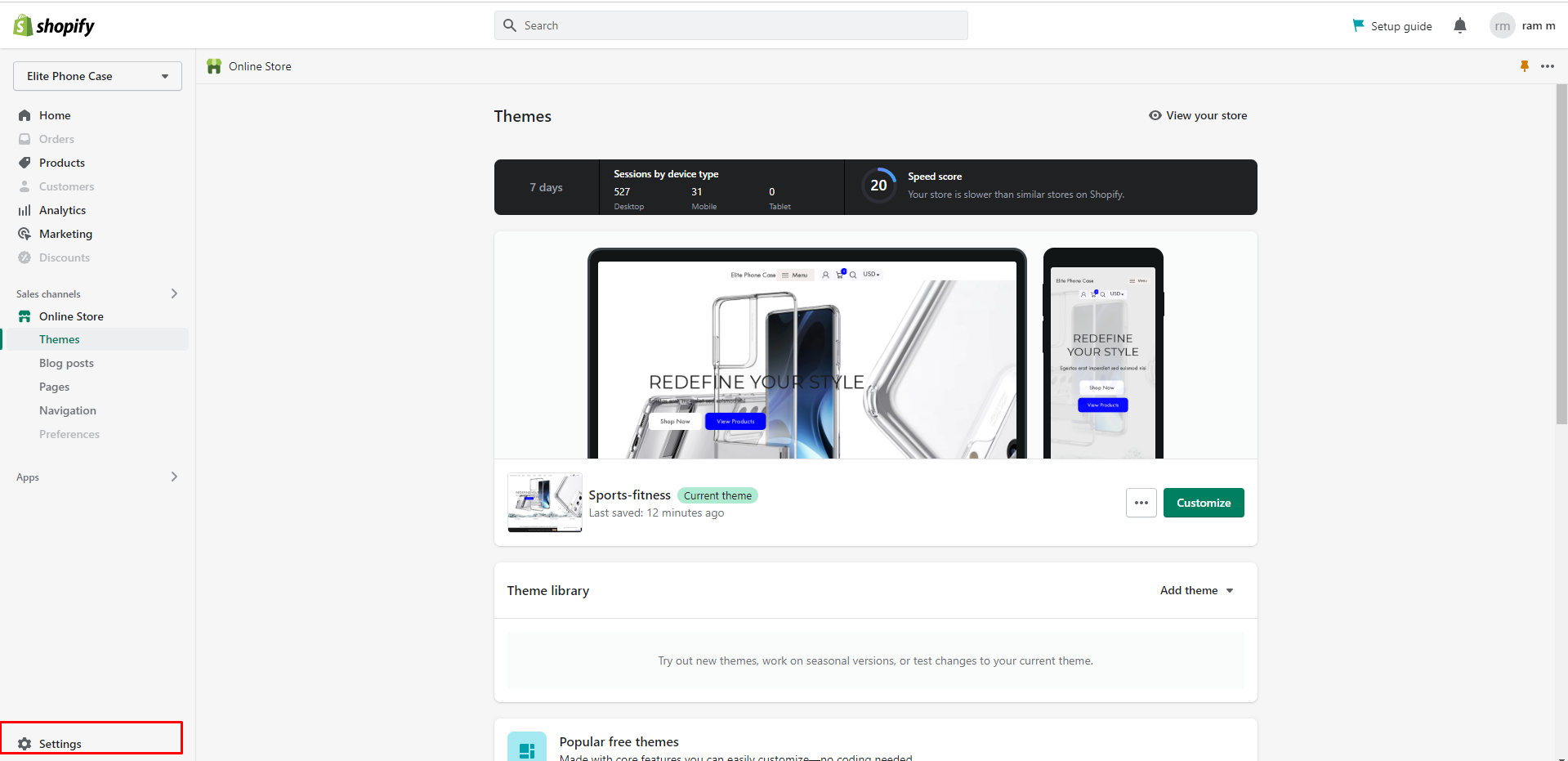Select Online Store in sidebar
This screenshot has width=1568, height=761.
pos(72,316)
